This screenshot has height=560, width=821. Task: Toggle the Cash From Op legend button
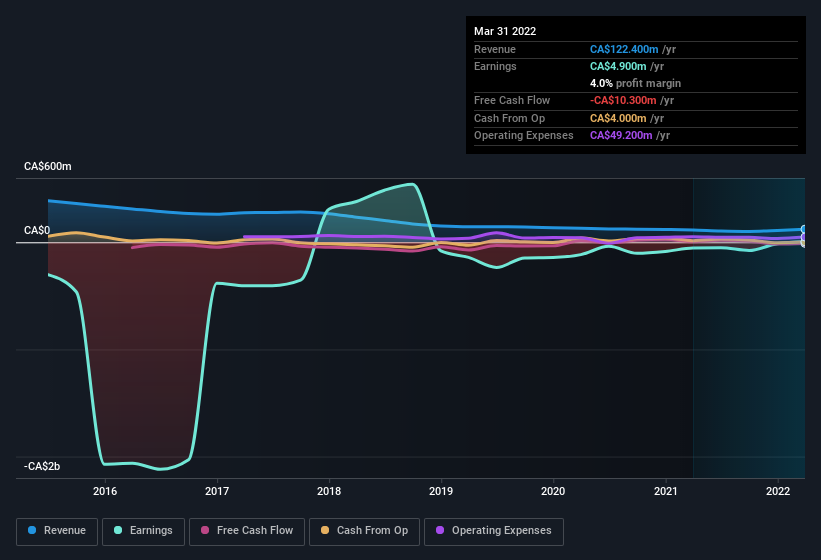click(x=364, y=531)
